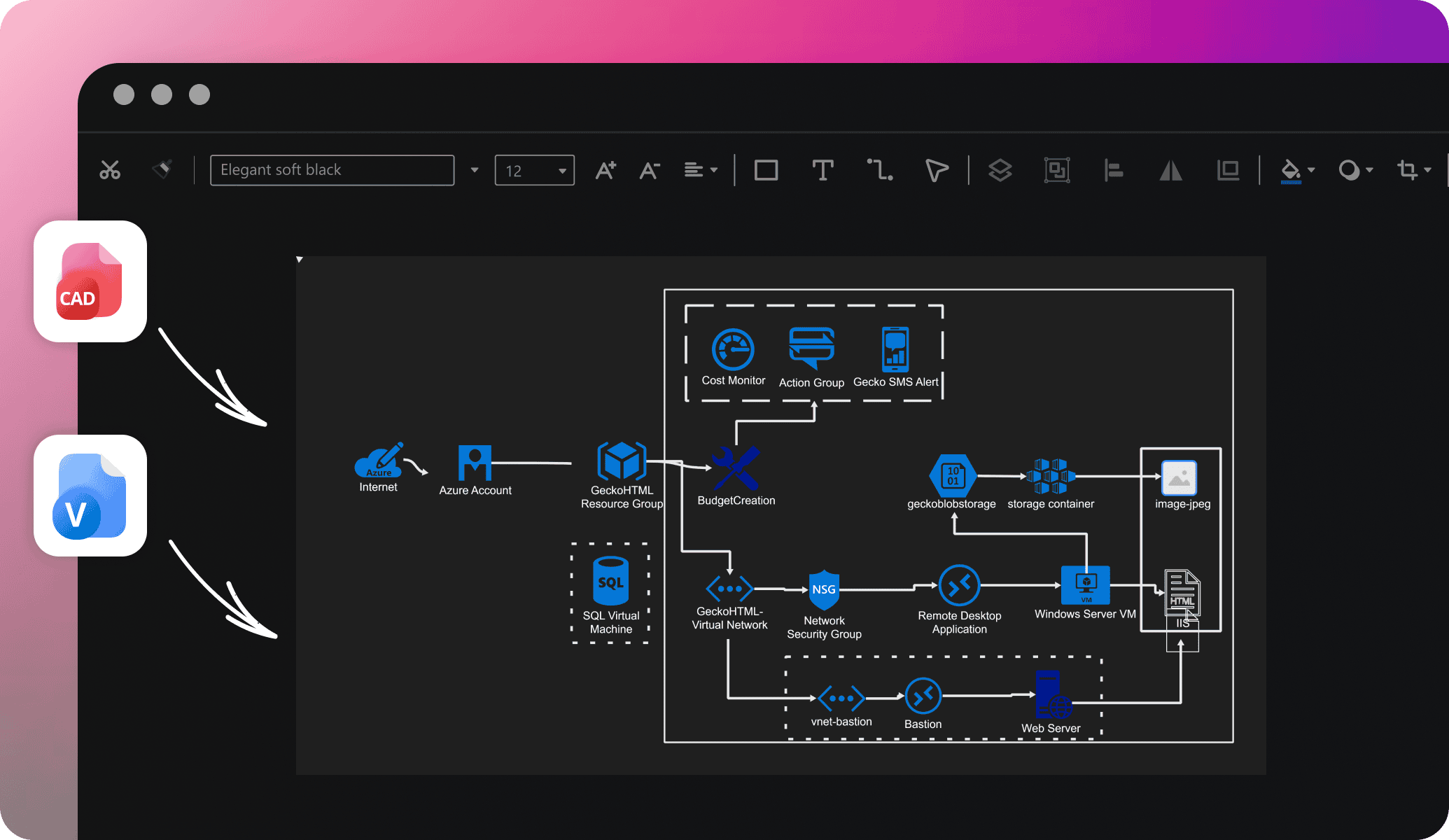Select the Remote Desktop Application icon

(959, 585)
